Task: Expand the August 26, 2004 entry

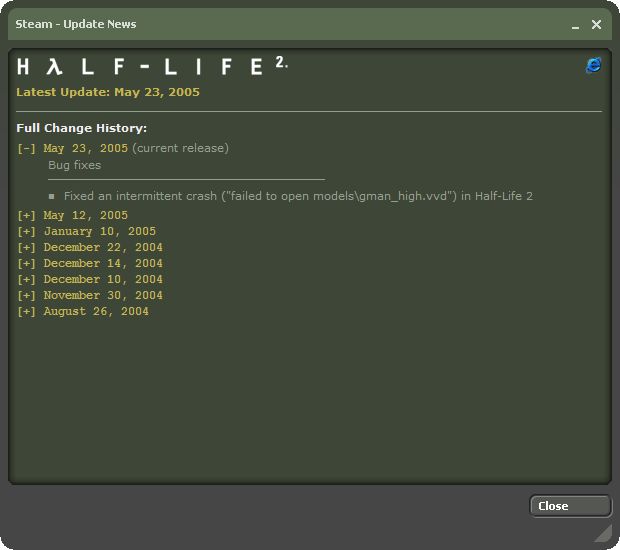Action: [x=26, y=312]
